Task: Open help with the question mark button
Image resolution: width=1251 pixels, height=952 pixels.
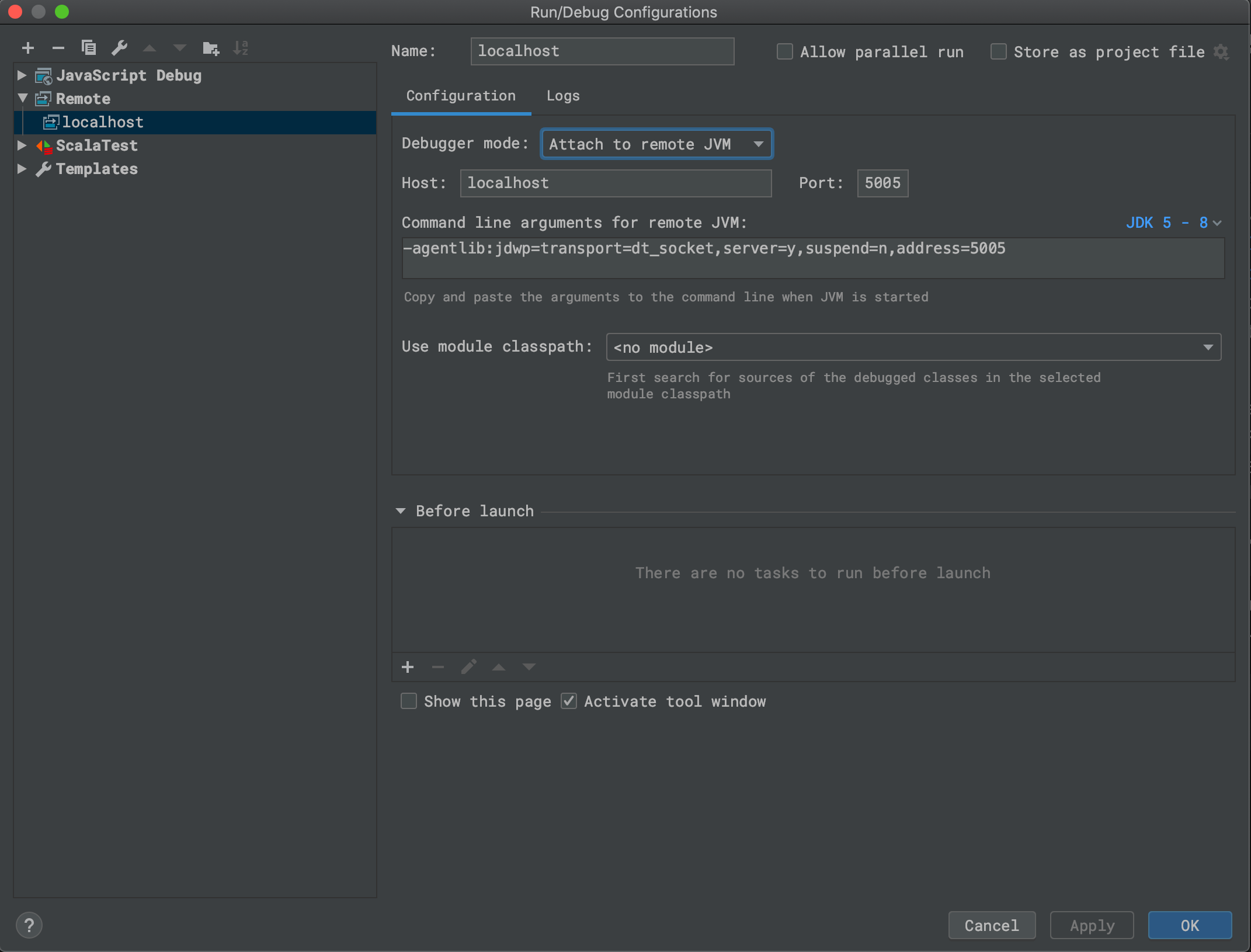Action: tap(29, 925)
